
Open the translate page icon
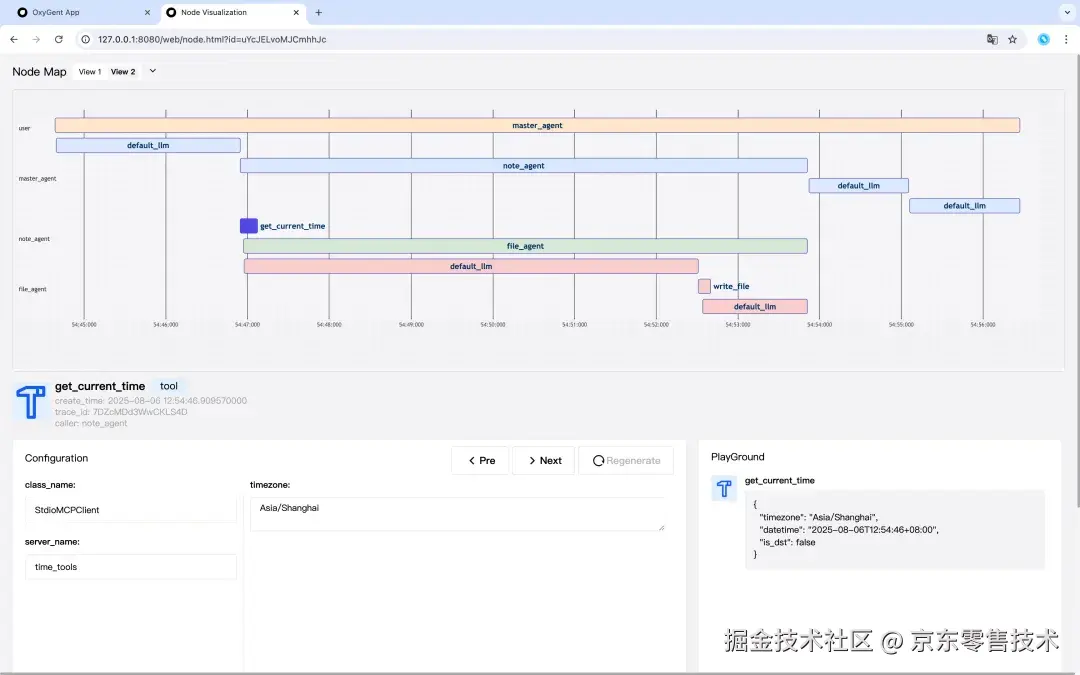click(x=992, y=39)
